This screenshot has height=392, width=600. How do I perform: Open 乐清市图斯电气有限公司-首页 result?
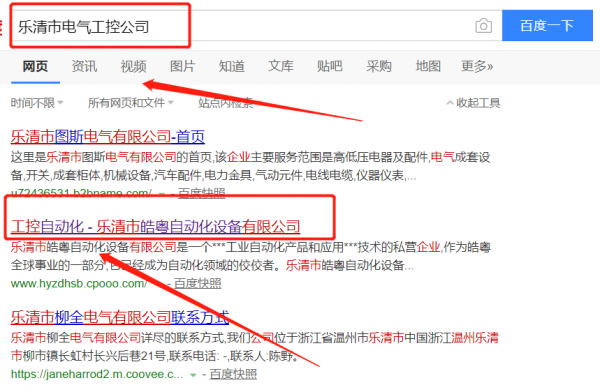(x=108, y=137)
